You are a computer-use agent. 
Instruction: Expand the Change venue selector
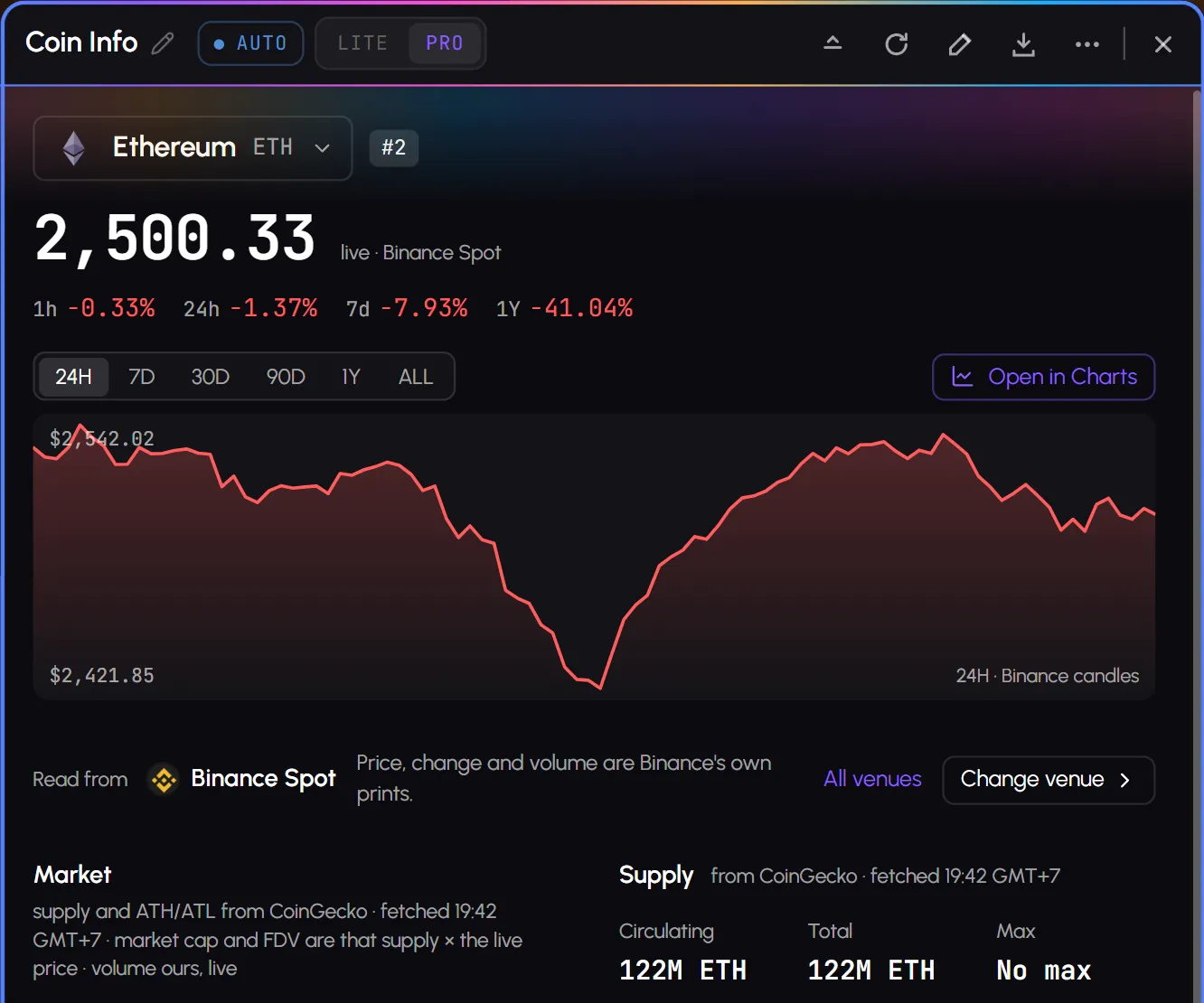coord(1049,780)
